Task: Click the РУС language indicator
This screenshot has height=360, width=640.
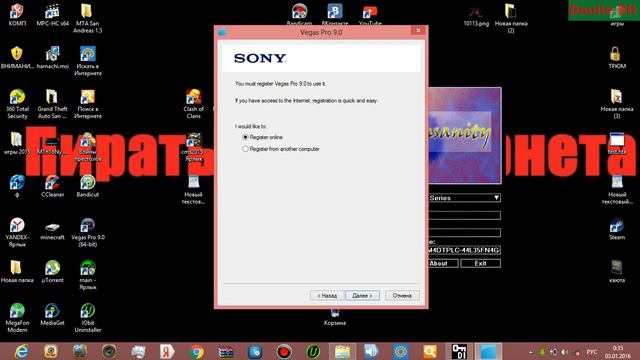Action: [x=591, y=352]
